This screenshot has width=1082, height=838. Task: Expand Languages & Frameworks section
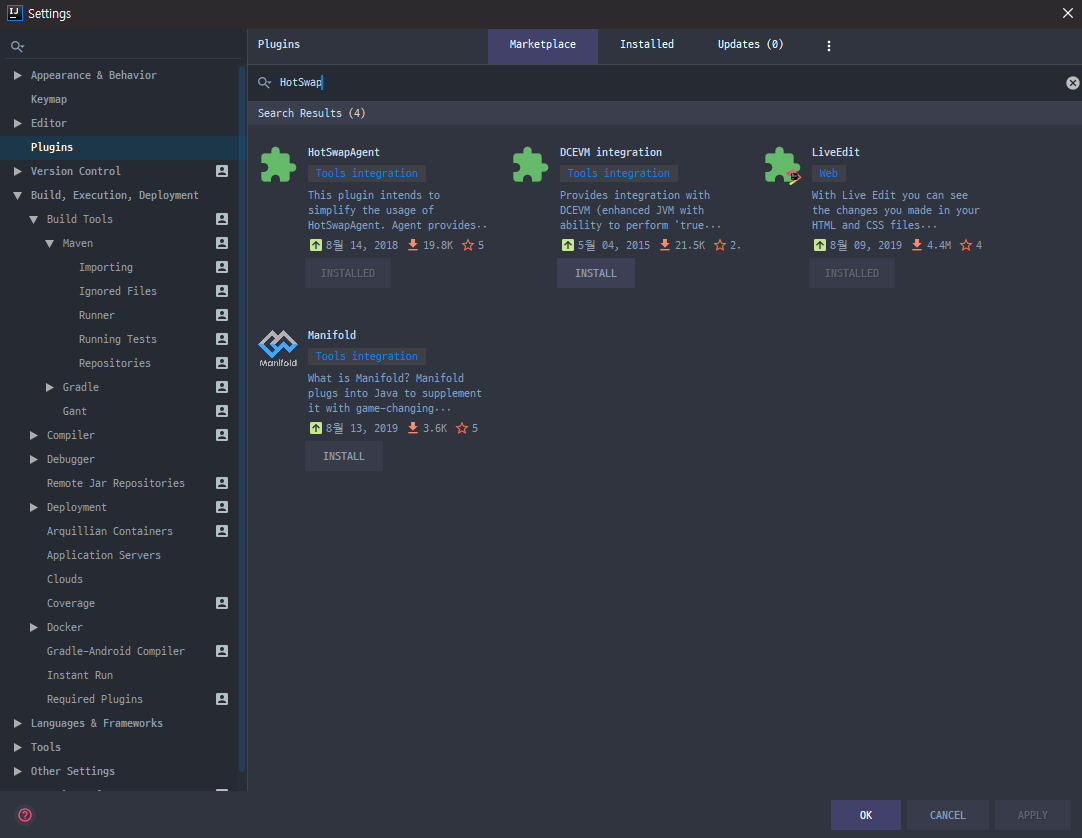[x=18, y=723]
